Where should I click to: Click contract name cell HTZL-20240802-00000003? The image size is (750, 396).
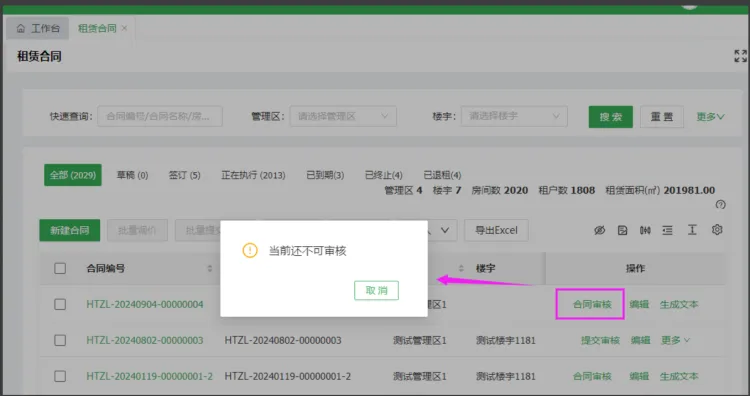point(283,340)
